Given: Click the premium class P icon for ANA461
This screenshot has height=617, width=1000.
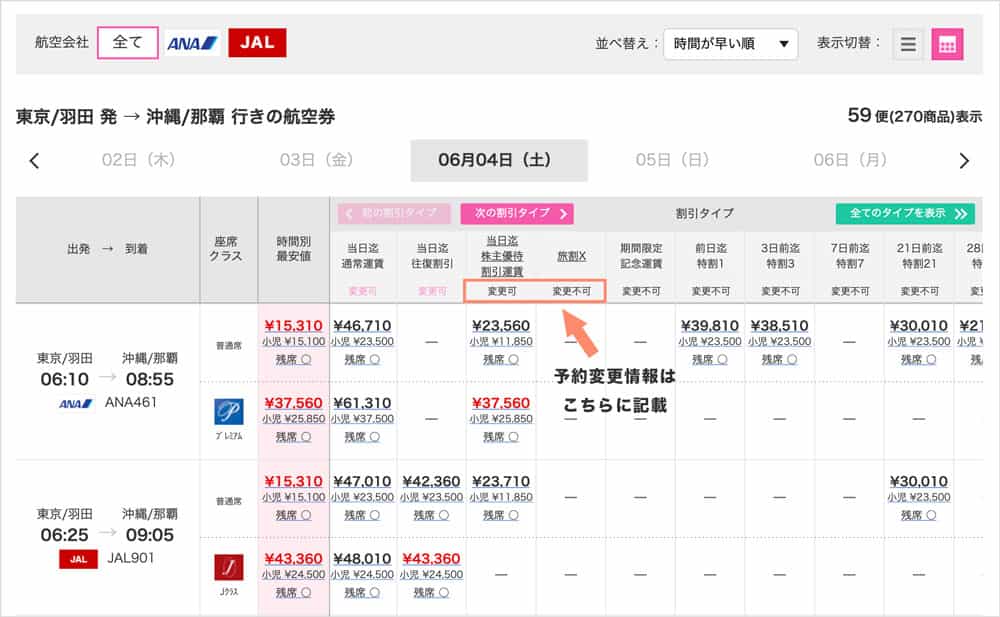Looking at the screenshot, I should pyautogui.click(x=228, y=412).
